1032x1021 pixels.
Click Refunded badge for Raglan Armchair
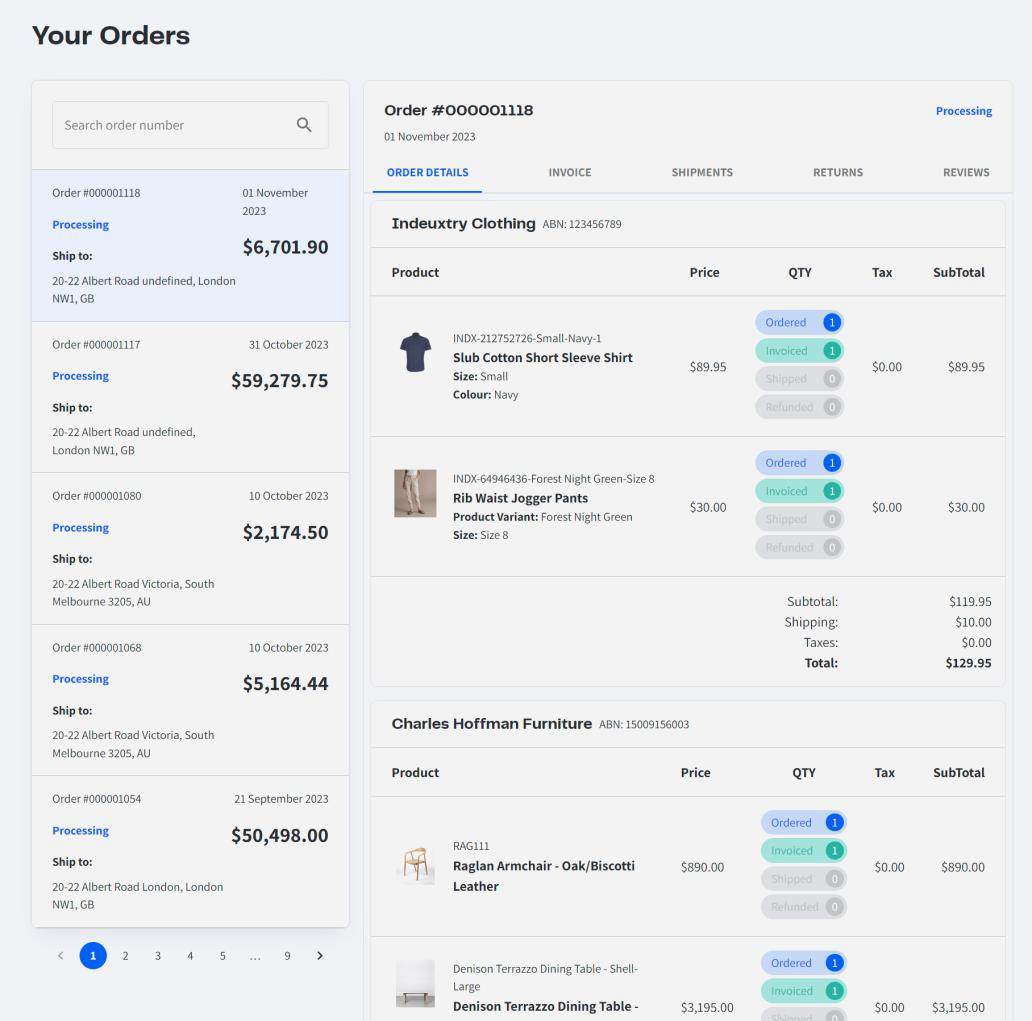click(804, 906)
